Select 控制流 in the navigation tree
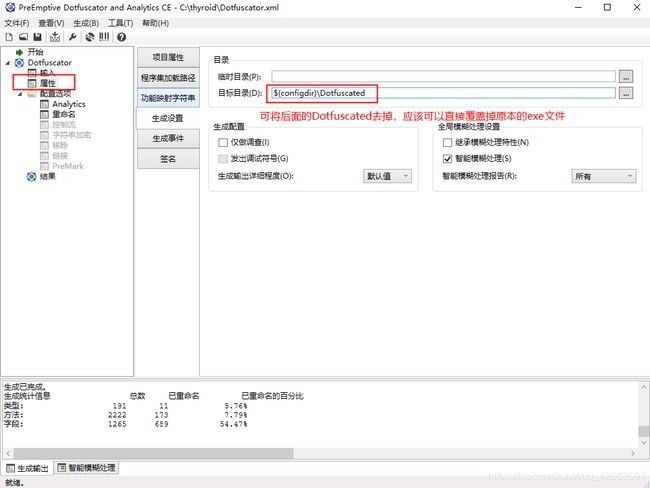This screenshot has height=488, width=650. click(x=64, y=125)
